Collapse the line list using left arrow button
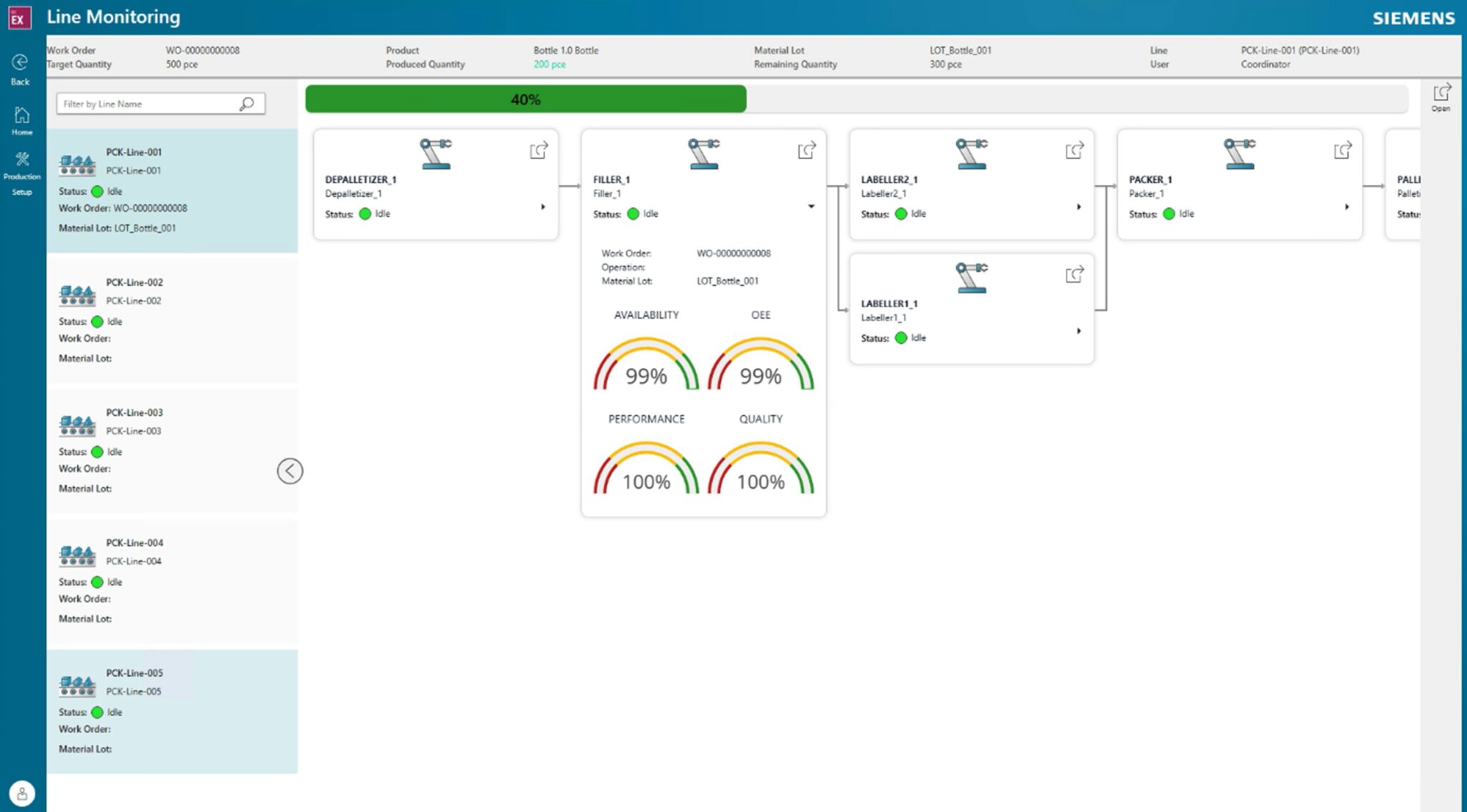 pyautogui.click(x=289, y=471)
